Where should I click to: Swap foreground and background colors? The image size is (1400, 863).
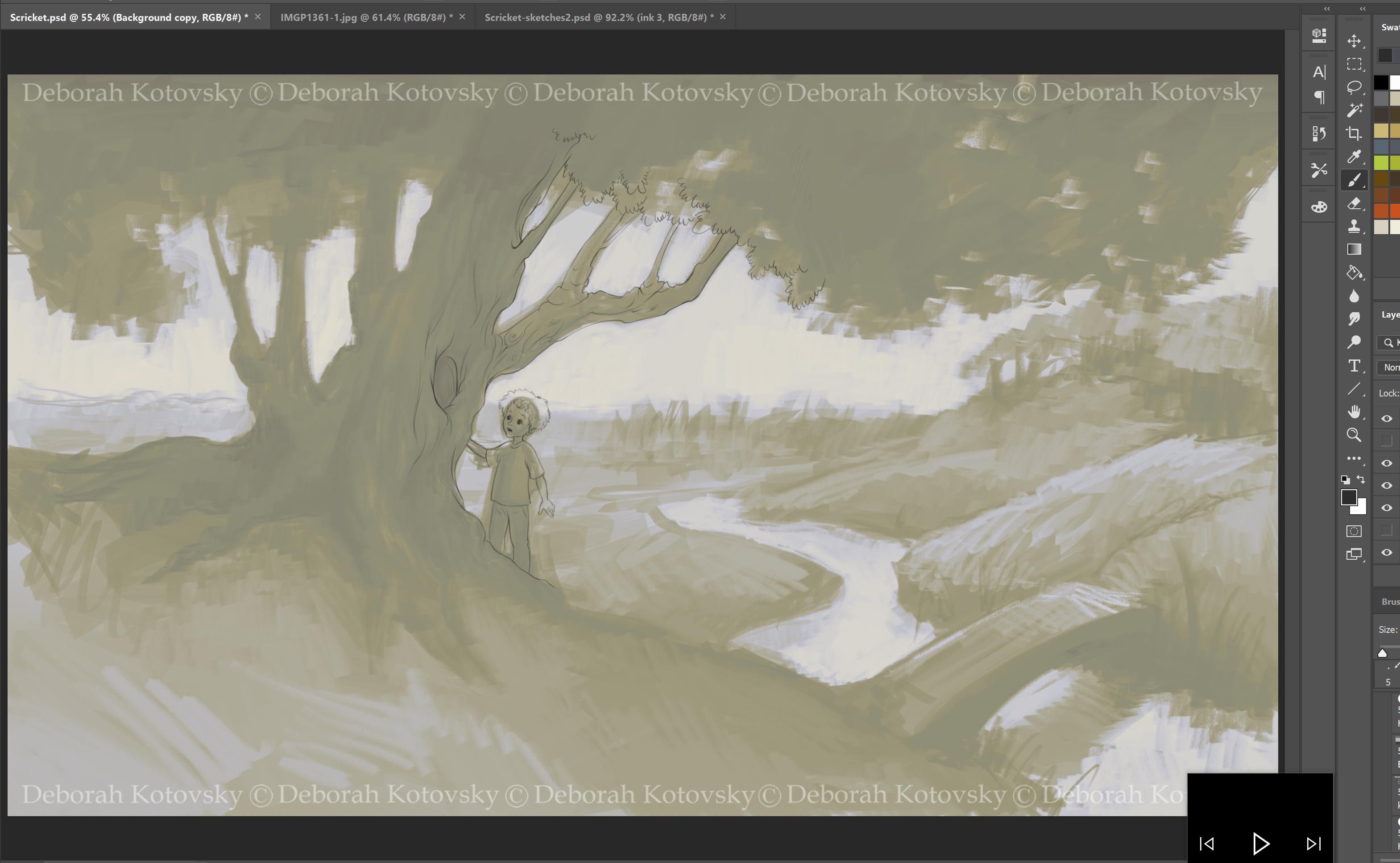click(x=1361, y=479)
